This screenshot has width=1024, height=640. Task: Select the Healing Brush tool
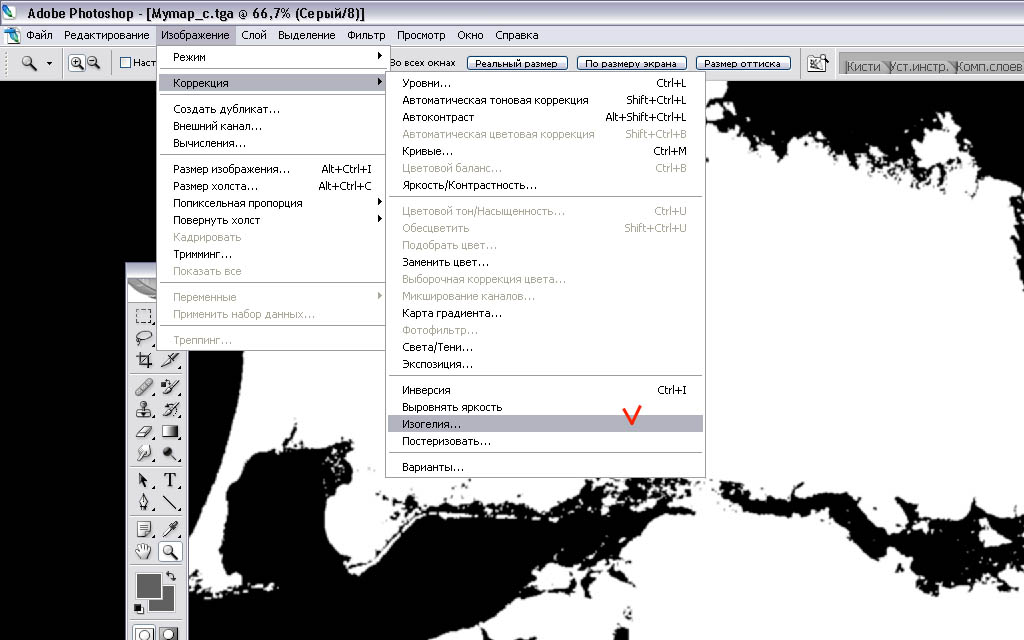[x=144, y=387]
